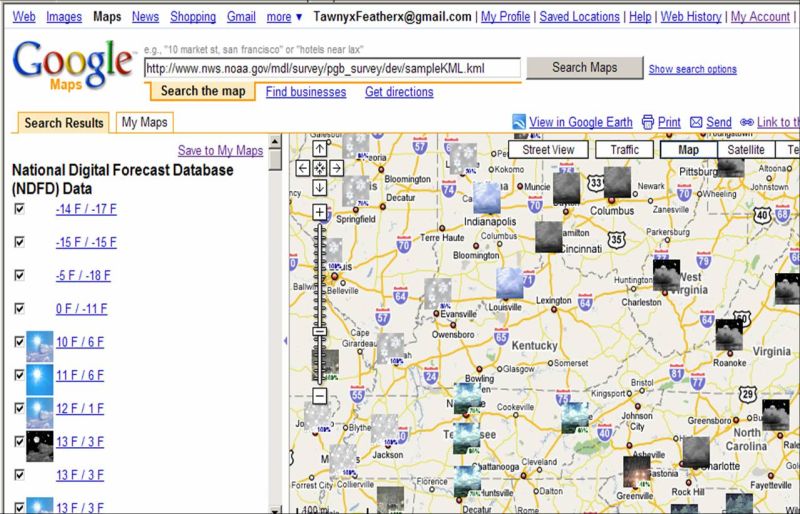This screenshot has height=514, width=800.
Task: Zoom out with the minus button
Action: [319, 396]
